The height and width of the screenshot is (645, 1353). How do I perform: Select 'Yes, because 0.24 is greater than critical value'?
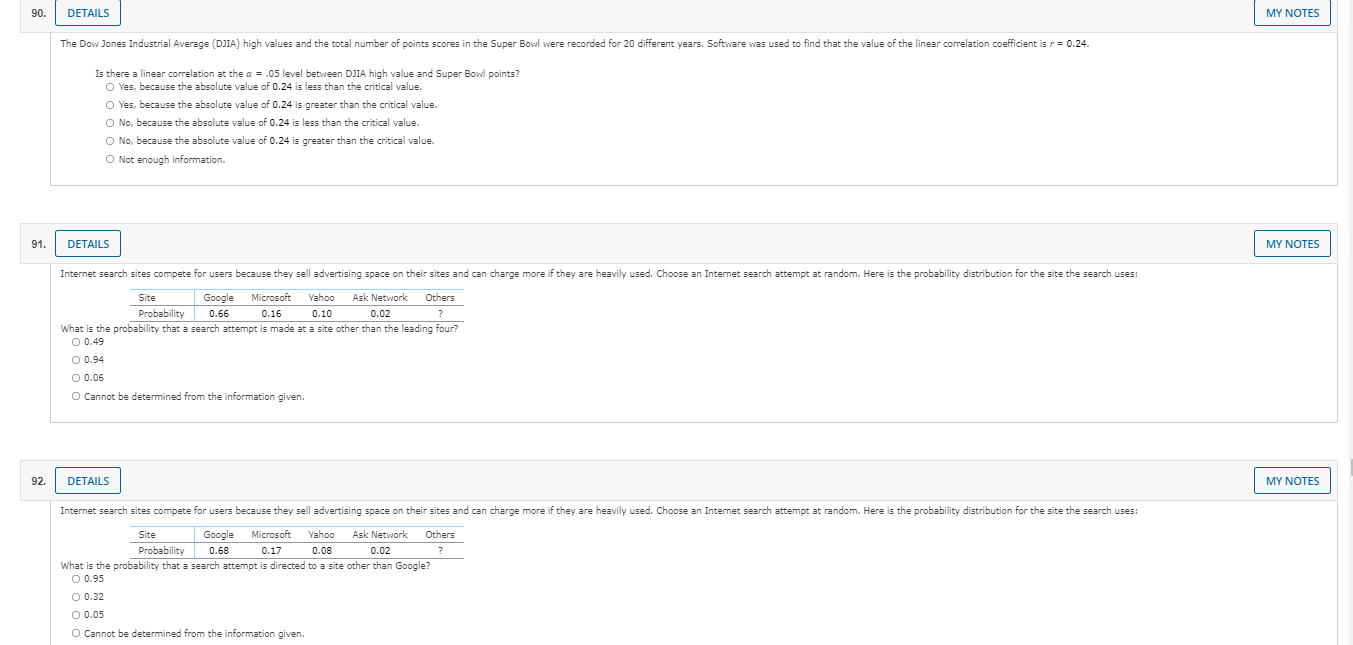[x=109, y=104]
